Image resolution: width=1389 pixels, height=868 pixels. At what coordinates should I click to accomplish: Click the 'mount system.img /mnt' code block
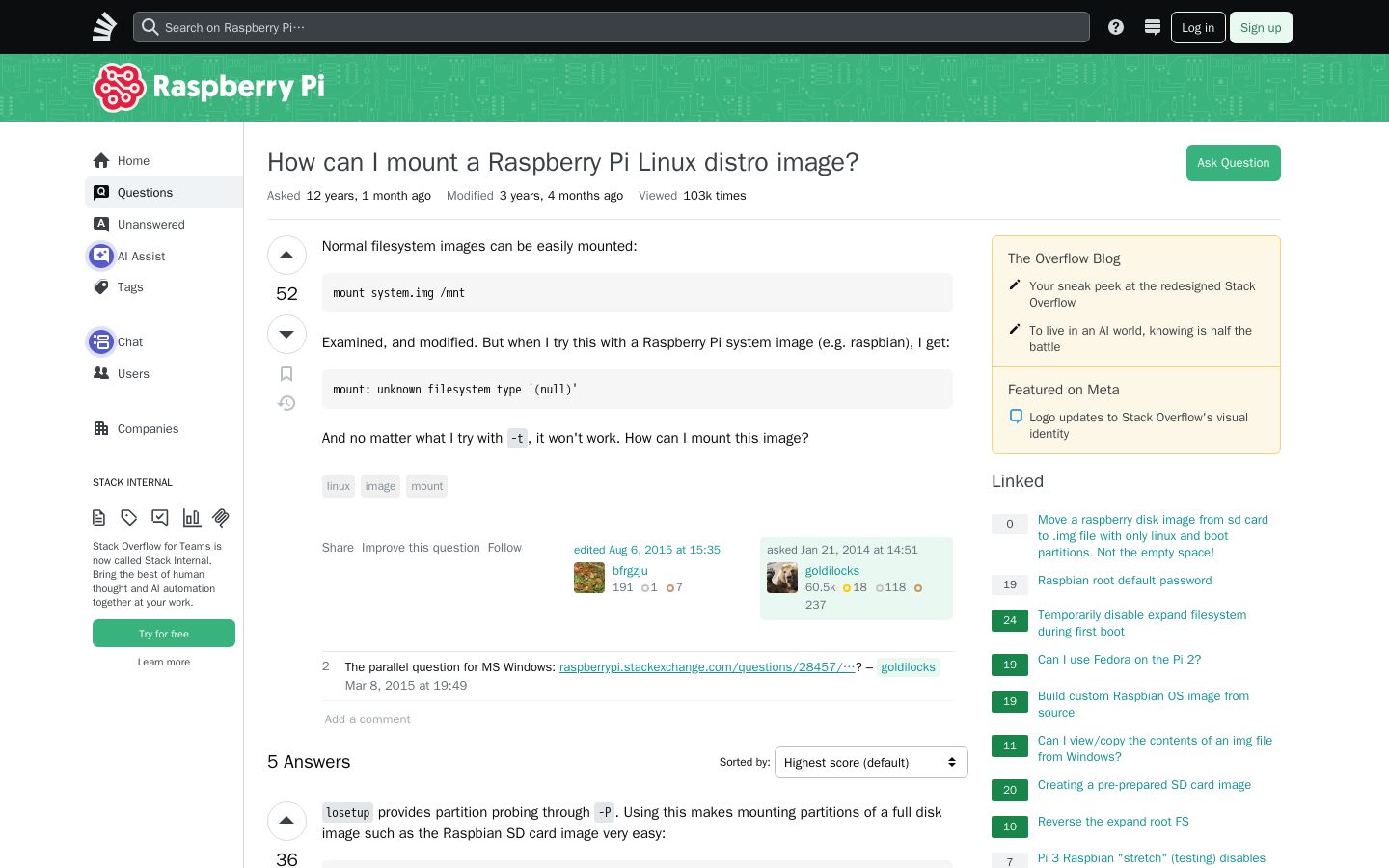(637, 293)
